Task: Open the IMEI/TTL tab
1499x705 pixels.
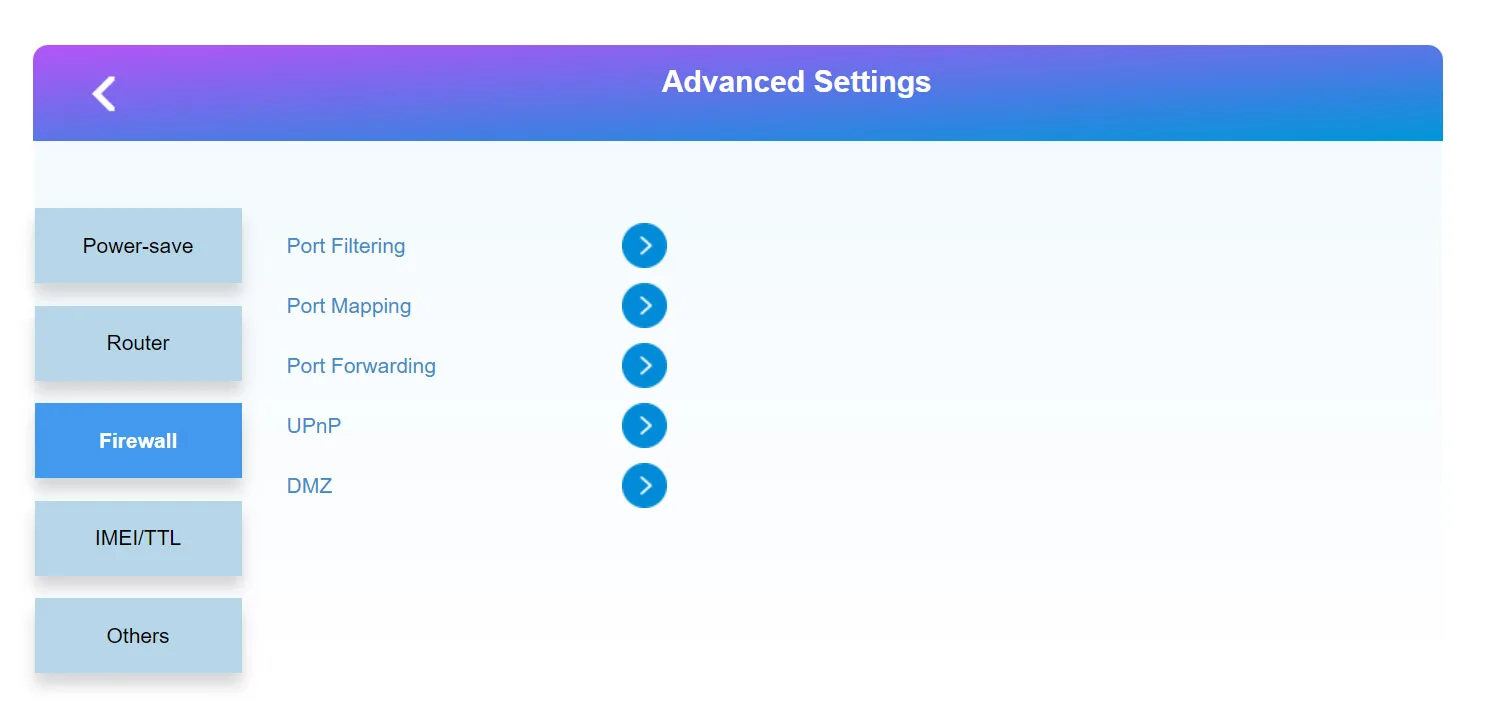Action: (x=138, y=538)
